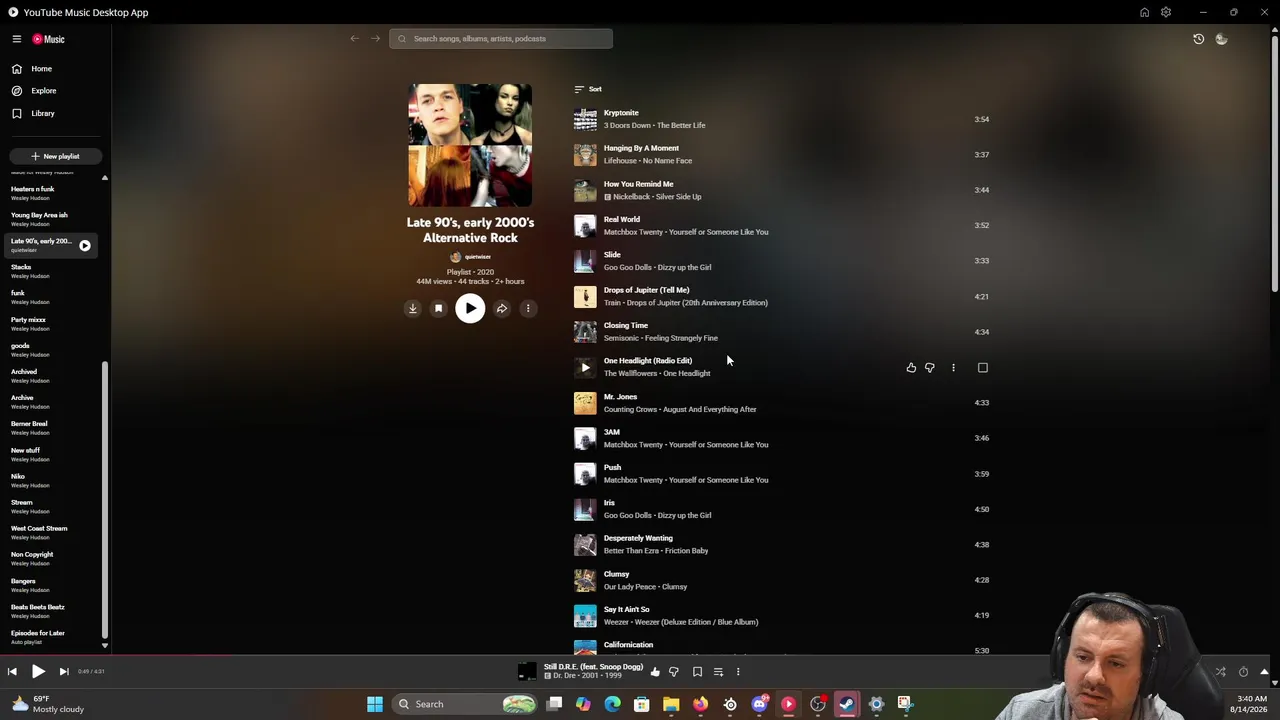
Task: Save playlist to library with bookmark icon
Action: [438, 309]
